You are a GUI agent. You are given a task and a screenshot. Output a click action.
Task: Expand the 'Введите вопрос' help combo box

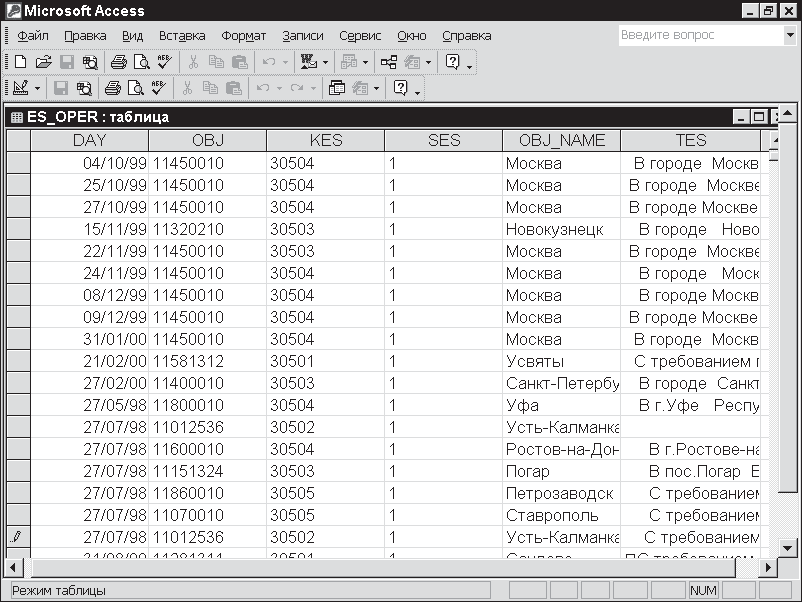pos(789,35)
